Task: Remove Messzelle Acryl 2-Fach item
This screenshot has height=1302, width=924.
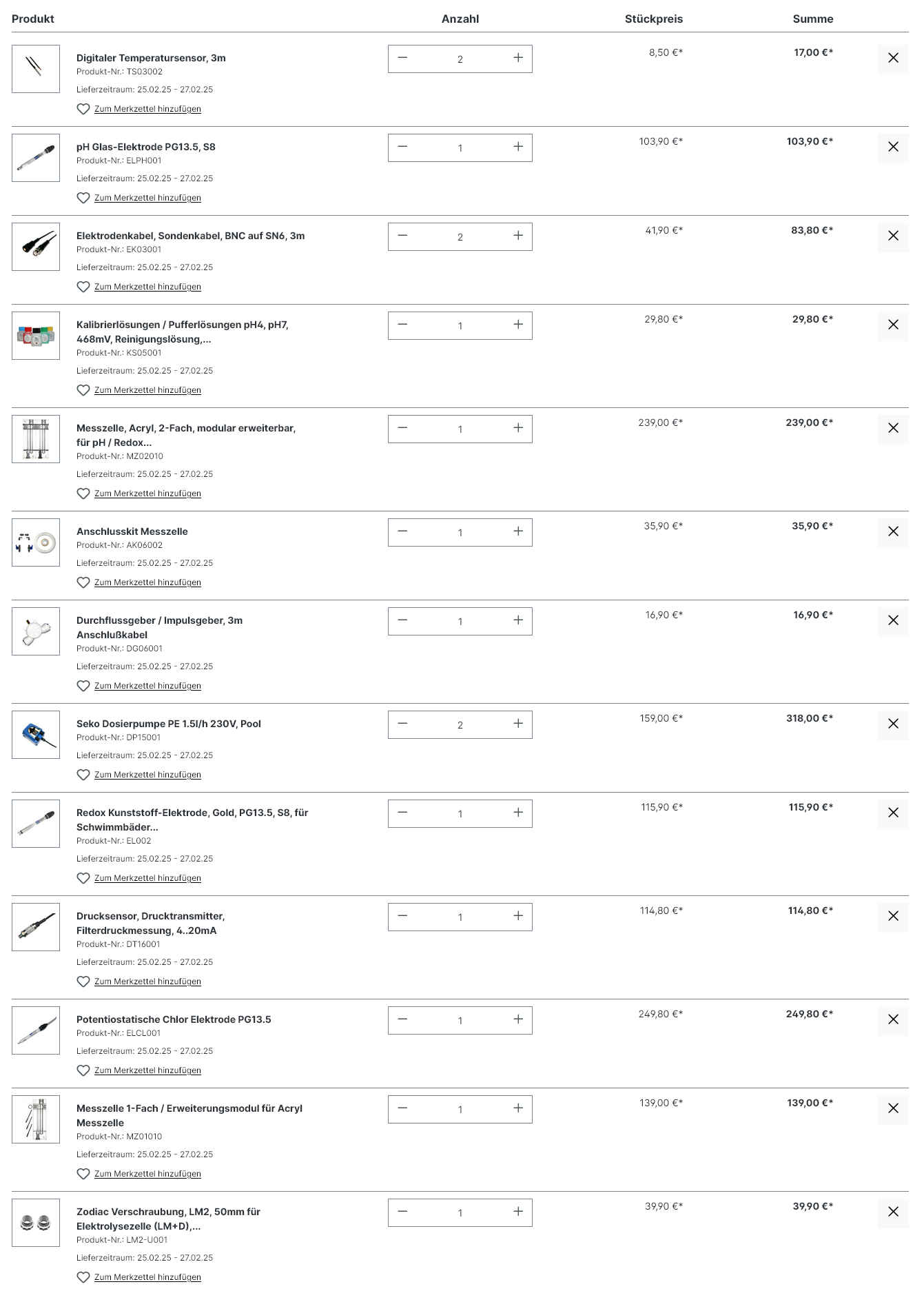Action: click(893, 429)
